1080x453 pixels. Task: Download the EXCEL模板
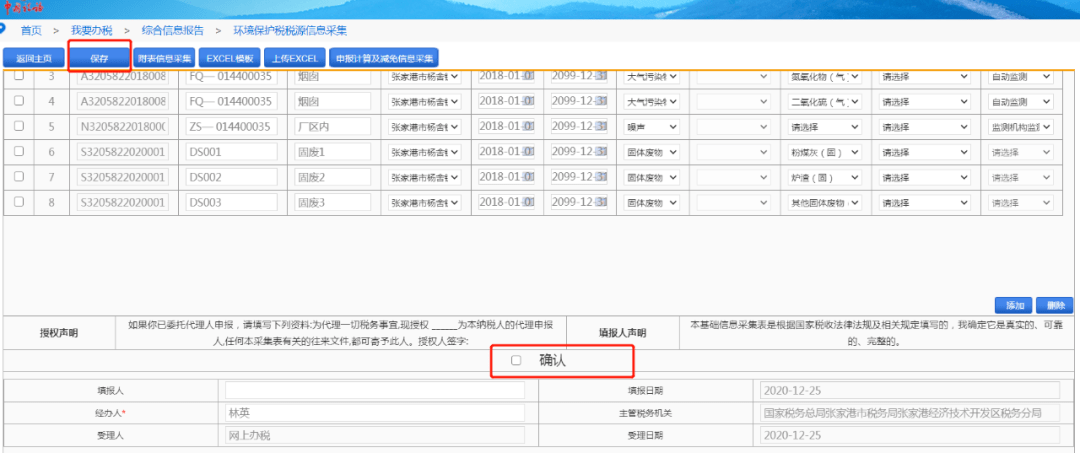230,59
